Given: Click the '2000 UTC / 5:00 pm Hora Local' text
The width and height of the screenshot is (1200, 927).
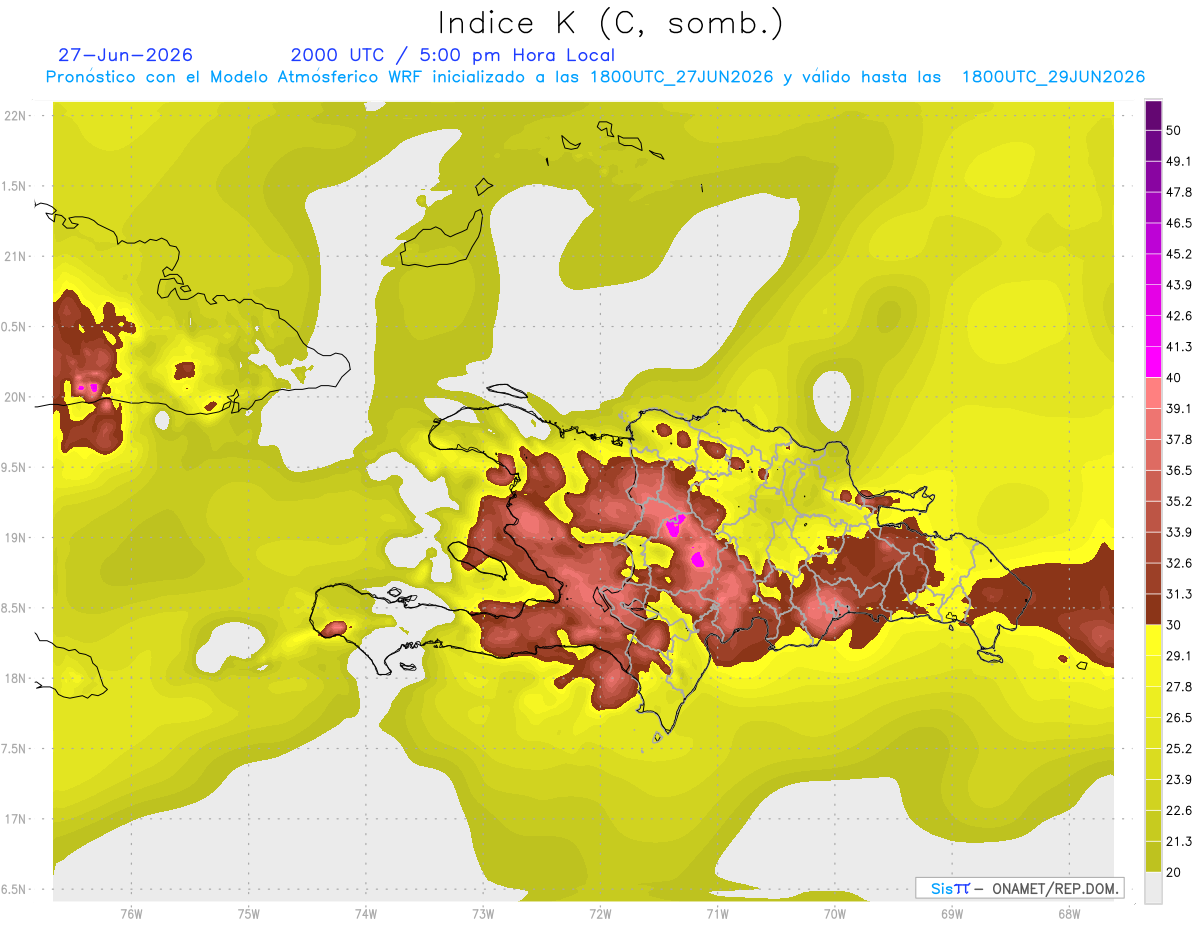Looking at the screenshot, I should tap(453, 55).
